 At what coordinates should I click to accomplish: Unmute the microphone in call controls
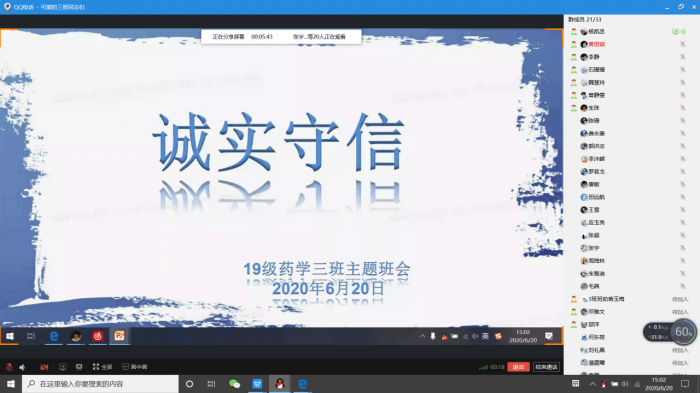[9, 367]
